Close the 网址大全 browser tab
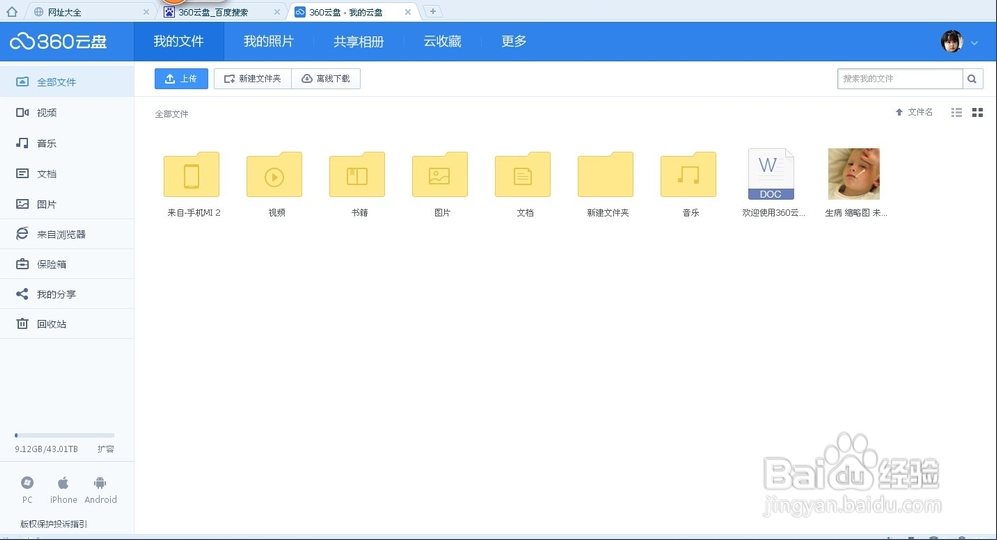The height and width of the screenshot is (540, 997). click(x=146, y=12)
